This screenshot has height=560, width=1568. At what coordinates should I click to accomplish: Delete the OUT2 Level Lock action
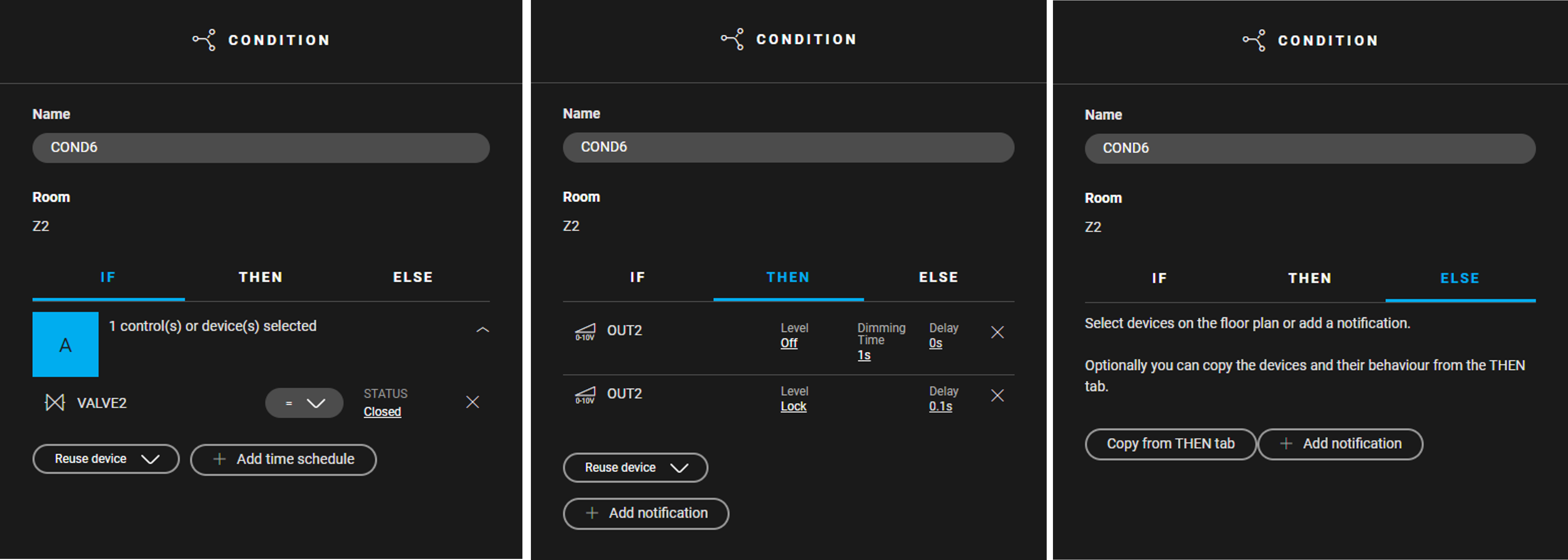[997, 396]
